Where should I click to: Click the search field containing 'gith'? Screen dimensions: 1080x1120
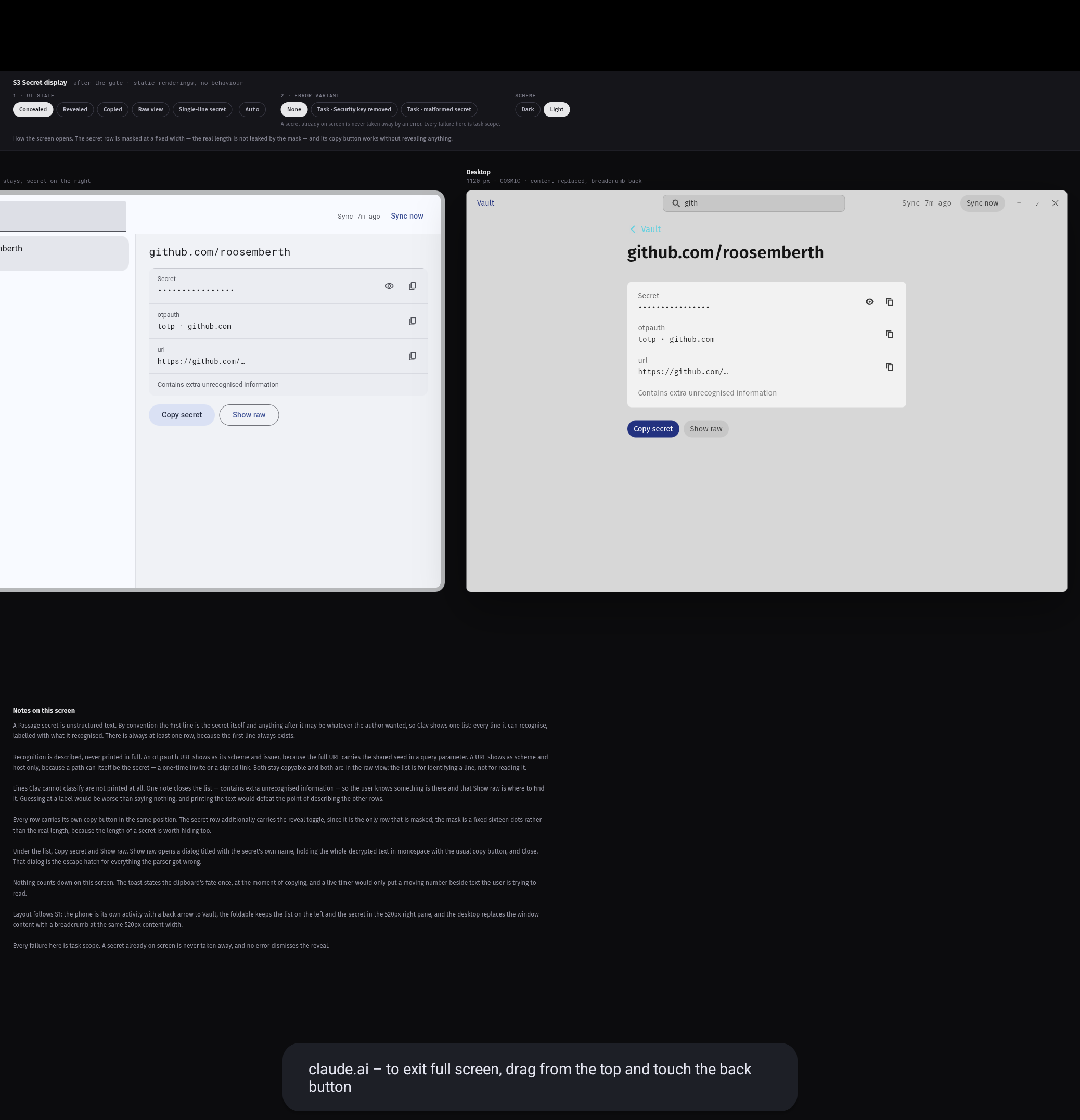coord(753,203)
